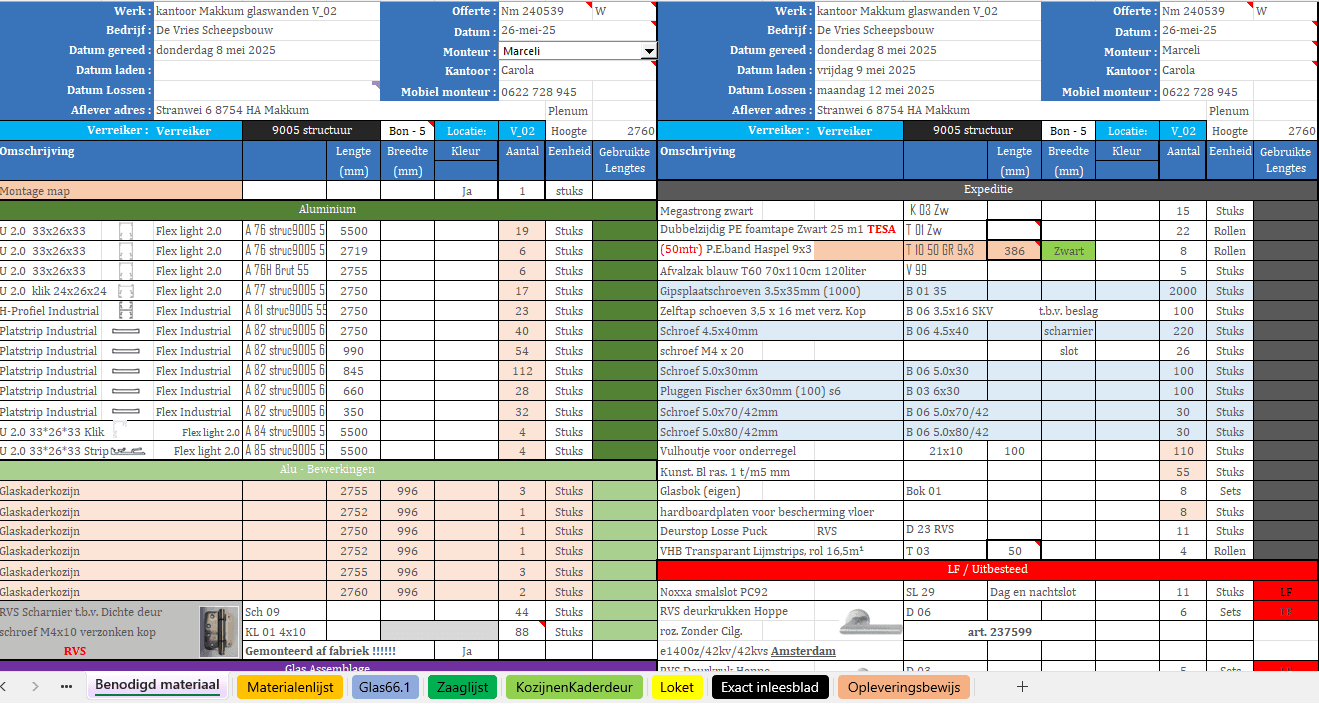Click the underlined Amsterdam text
Screen dimensions: 1319x704
pyautogui.click(x=803, y=651)
